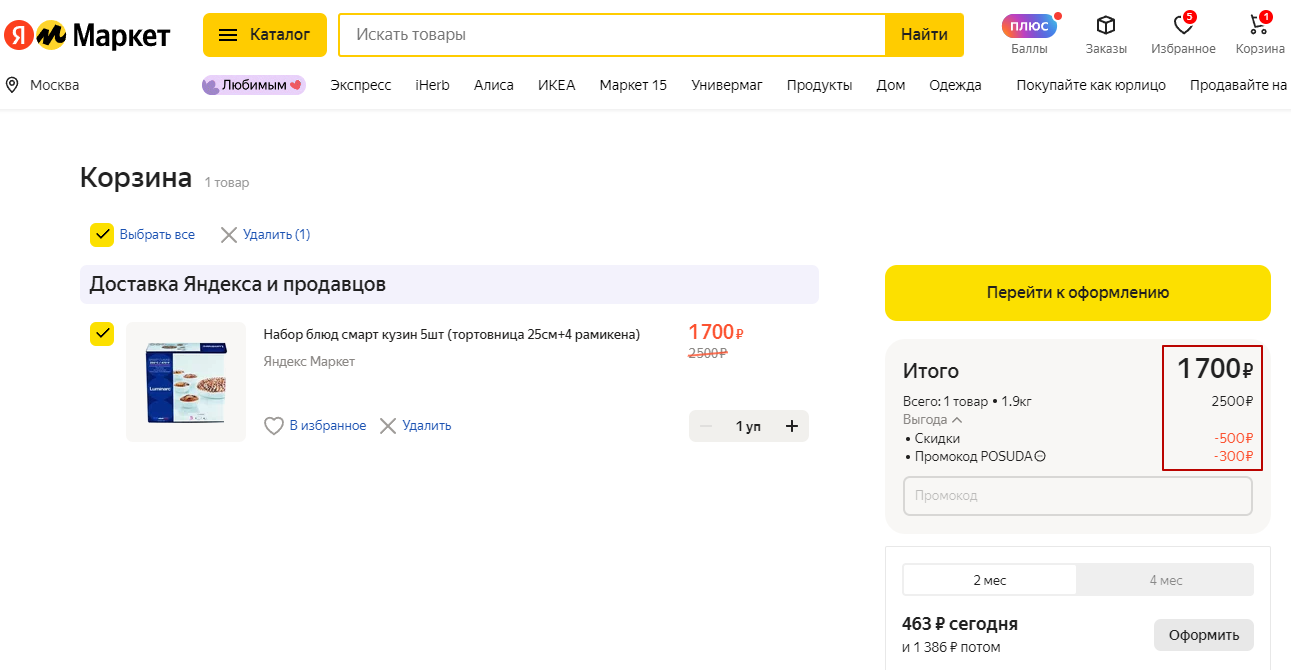Open the Каталог menu
Image resolution: width=1291 pixels, height=670 pixels.
pos(265,35)
